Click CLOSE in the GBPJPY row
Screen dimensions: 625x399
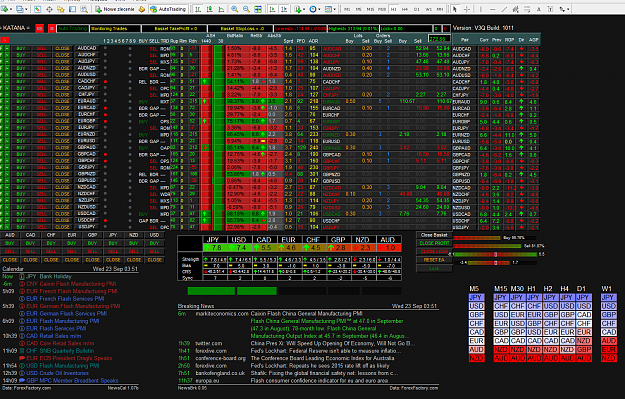[x=62, y=167]
